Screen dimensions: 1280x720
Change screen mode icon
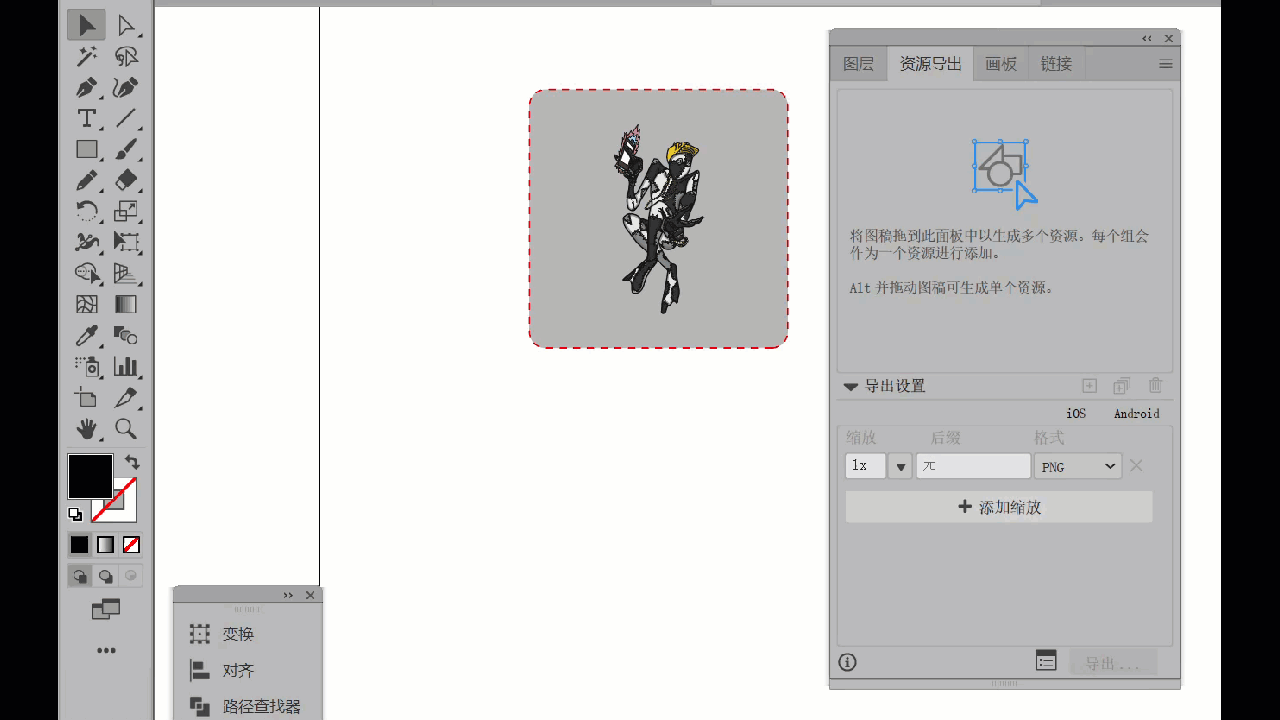(105, 610)
